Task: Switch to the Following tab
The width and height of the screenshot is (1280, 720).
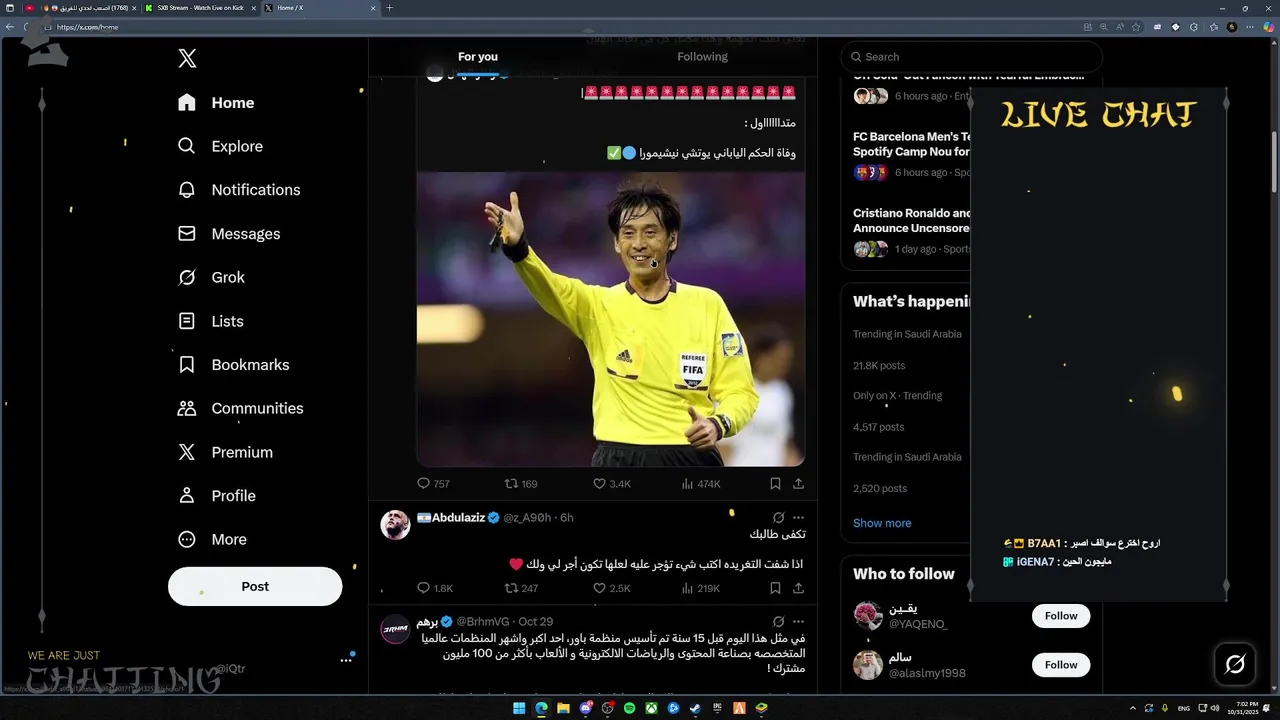Action: [702, 57]
